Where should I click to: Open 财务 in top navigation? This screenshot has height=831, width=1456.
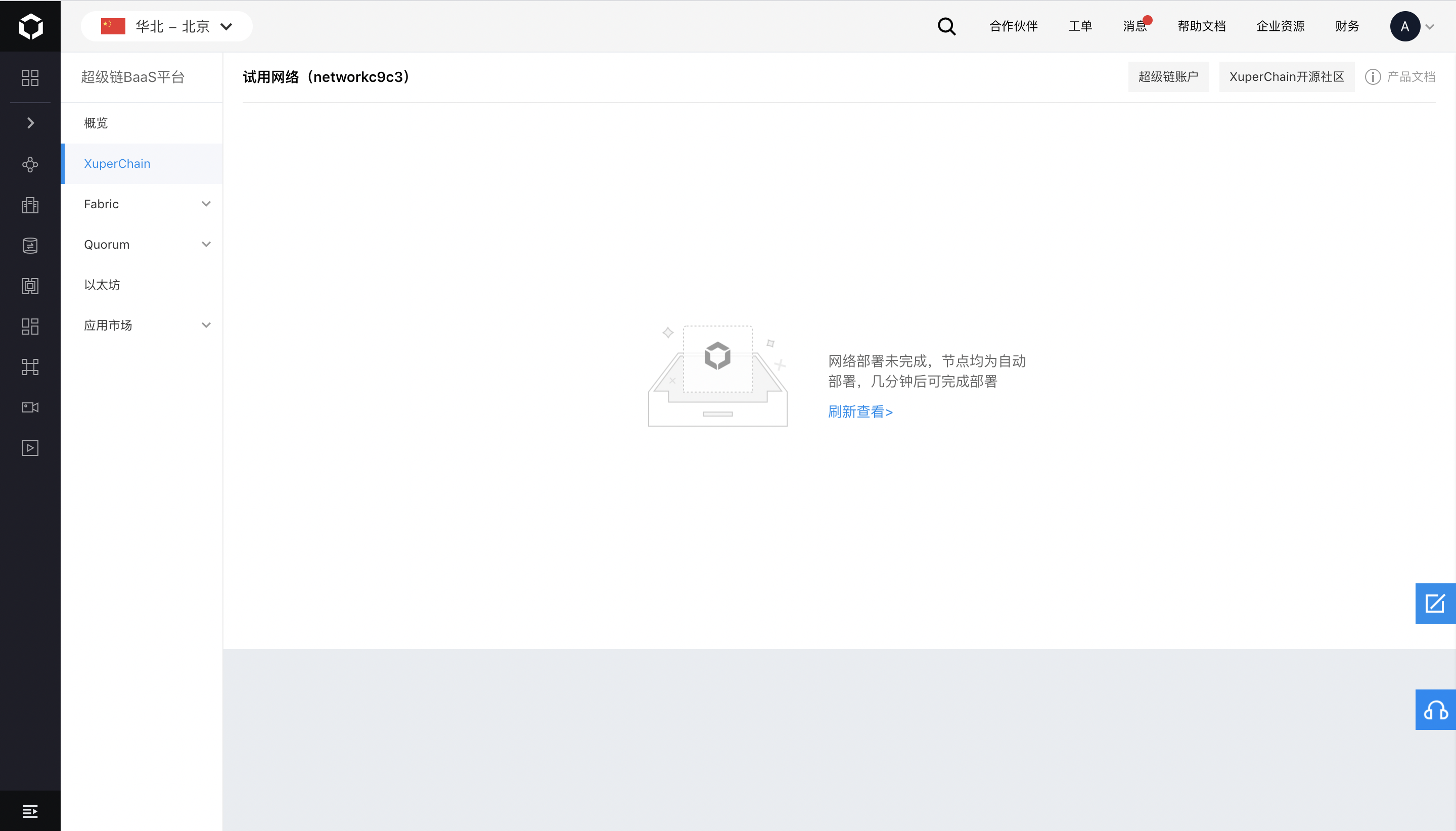click(x=1347, y=26)
